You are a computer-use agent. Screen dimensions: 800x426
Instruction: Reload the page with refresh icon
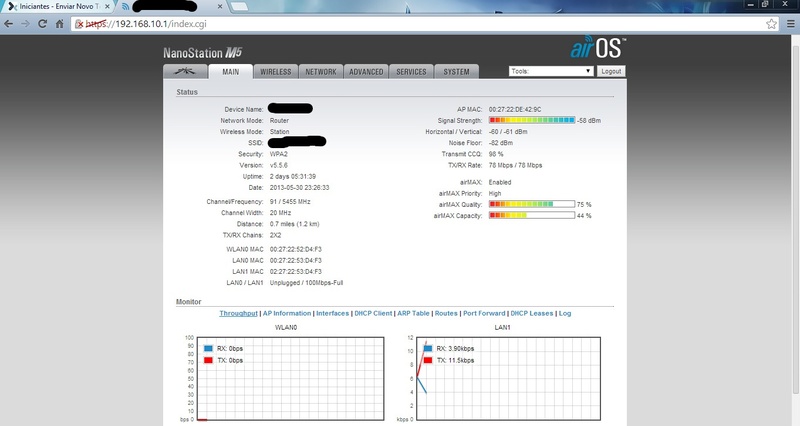pyautogui.click(x=42, y=24)
